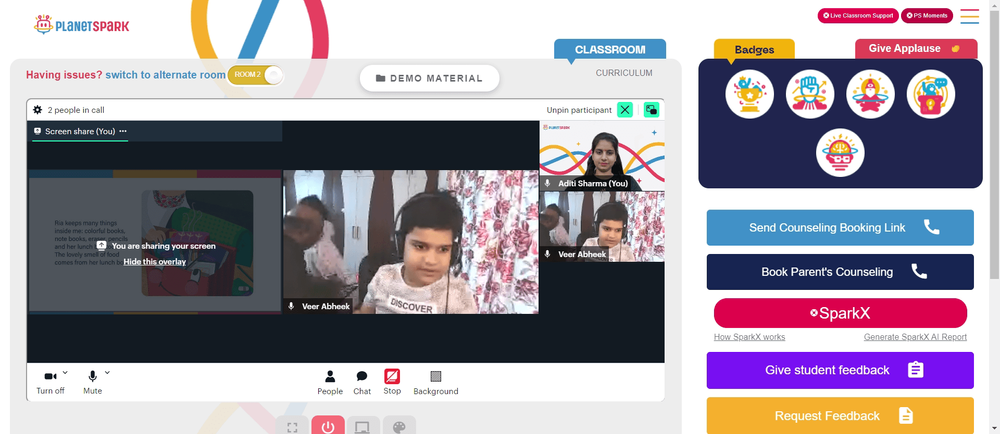The height and width of the screenshot is (434, 1000).
Task: Expand camera options chevron
Action: tap(65, 372)
